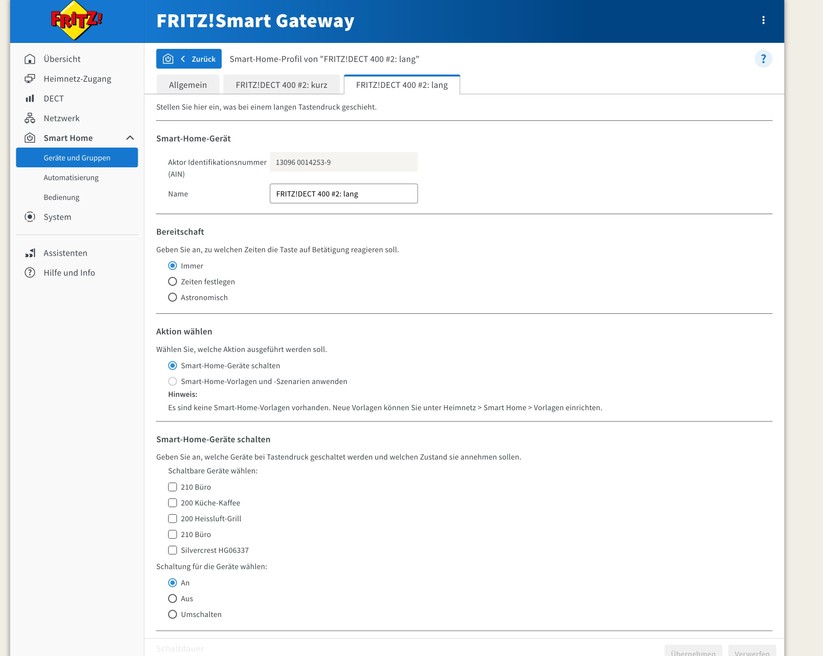
Task: Choose Umschalten as switching state
Action: click(x=172, y=614)
